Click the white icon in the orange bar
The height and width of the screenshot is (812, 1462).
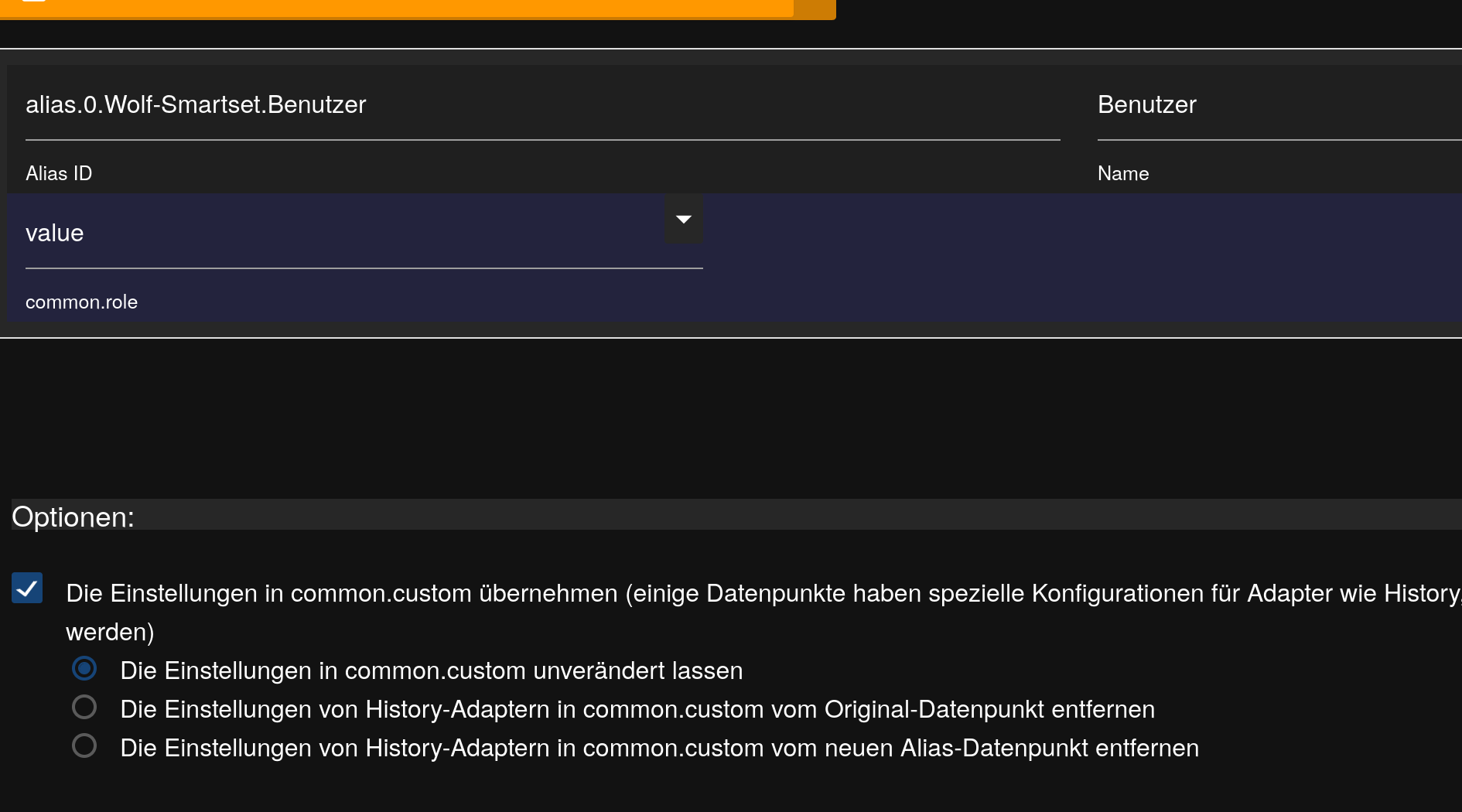pos(34,2)
